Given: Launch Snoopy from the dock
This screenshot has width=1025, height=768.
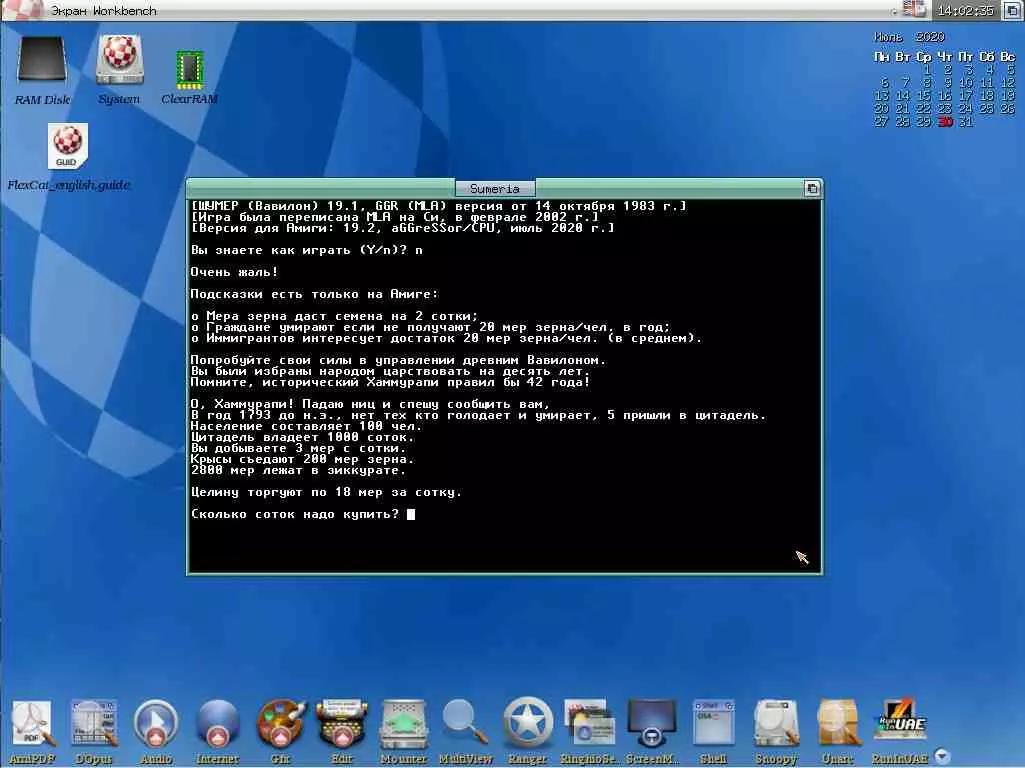Looking at the screenshot, I should 776,725.
